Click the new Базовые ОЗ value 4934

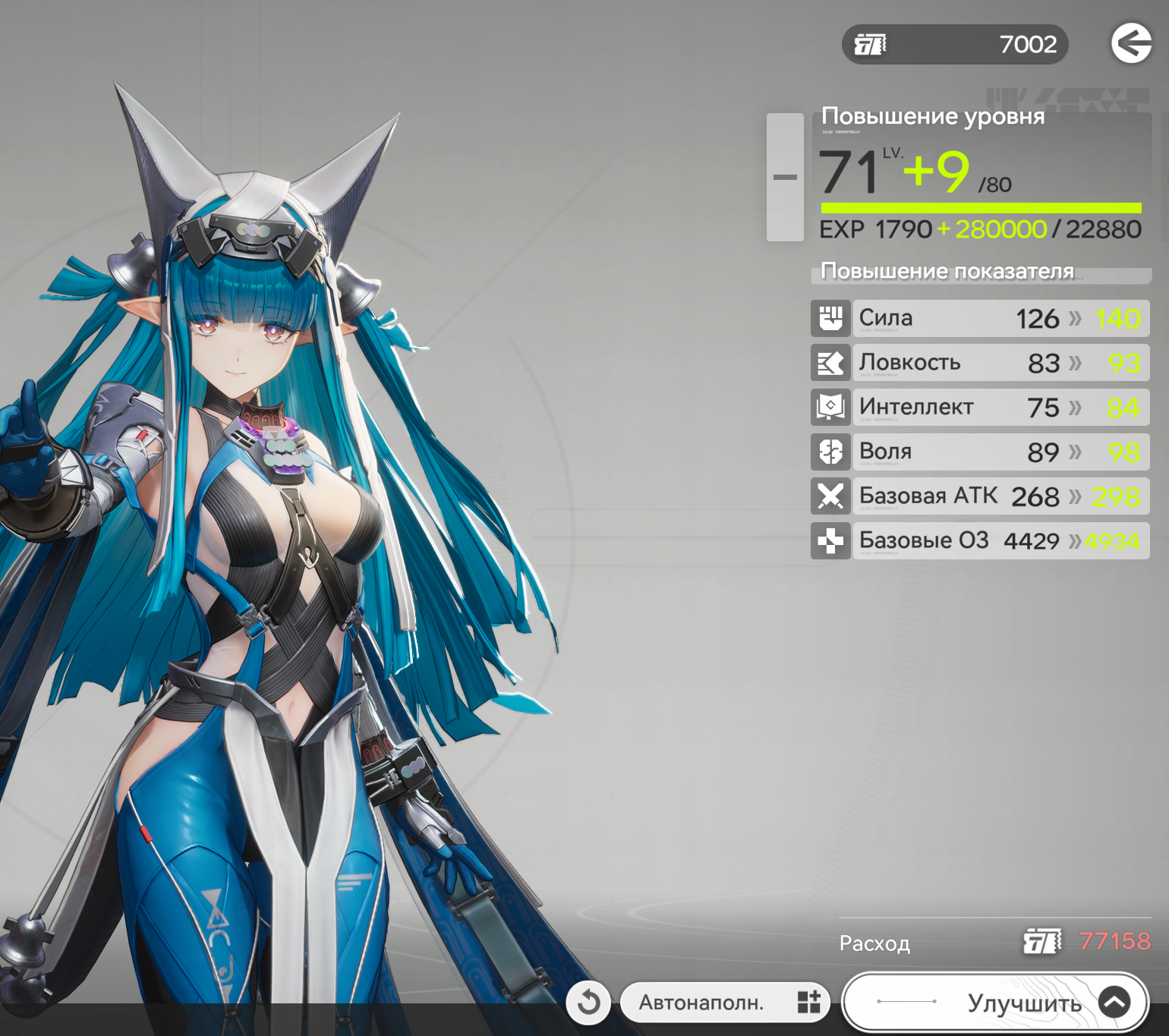coord(1112,541)
